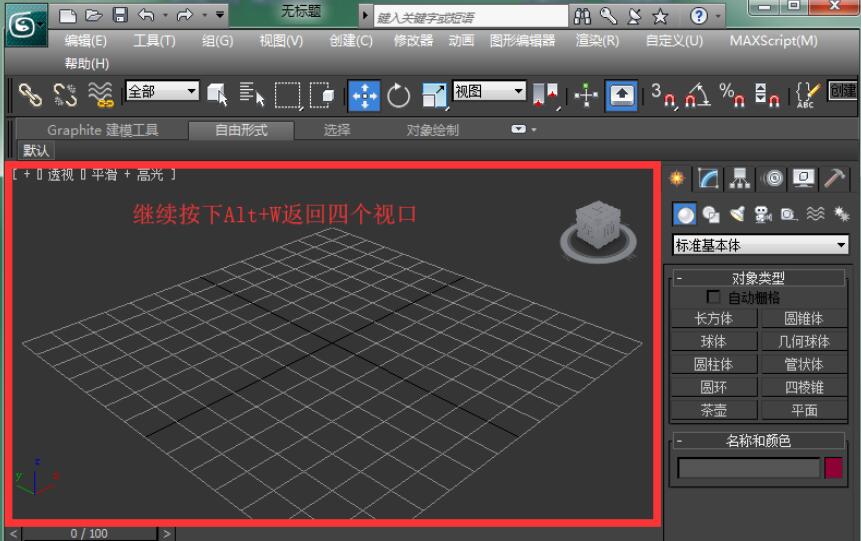Select and Scale tool
This screenshot has height=541, width=861.
tap(435, 96)
